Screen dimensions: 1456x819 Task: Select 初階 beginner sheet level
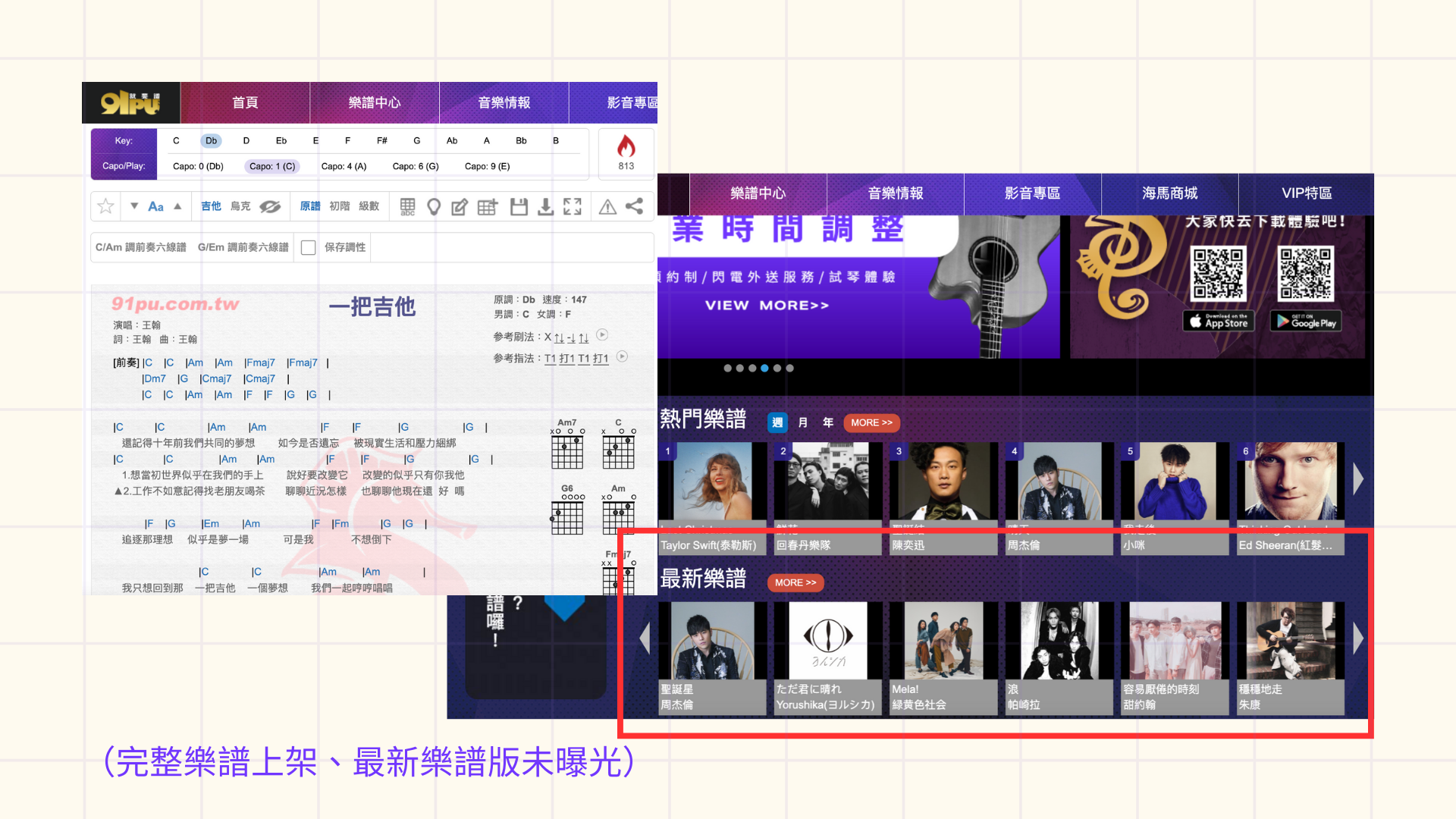(340, 206)
